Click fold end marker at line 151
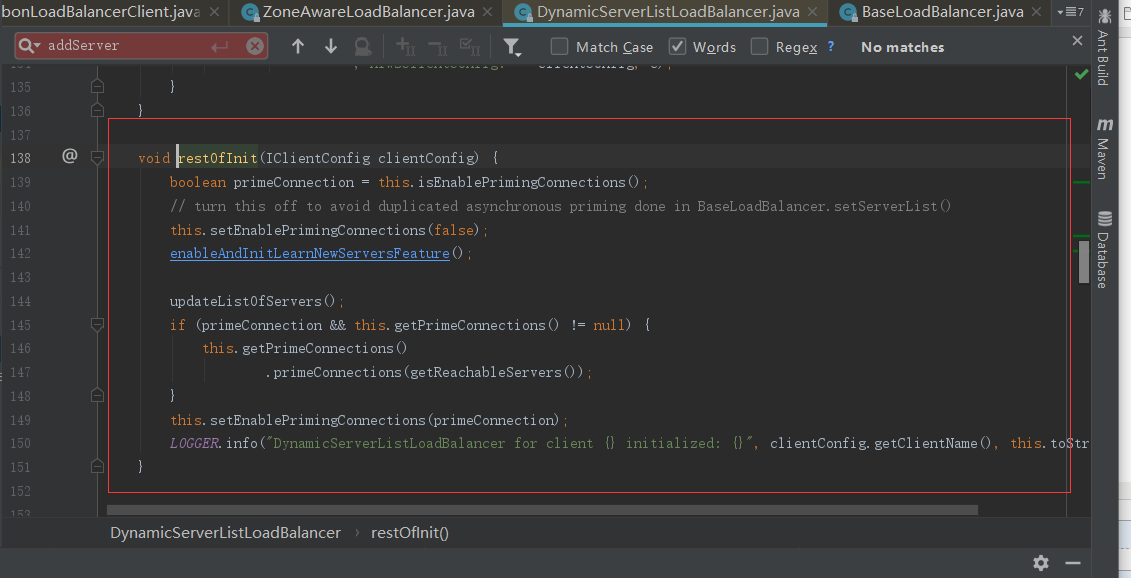The image size is (1131, 578). coord(97,467)
